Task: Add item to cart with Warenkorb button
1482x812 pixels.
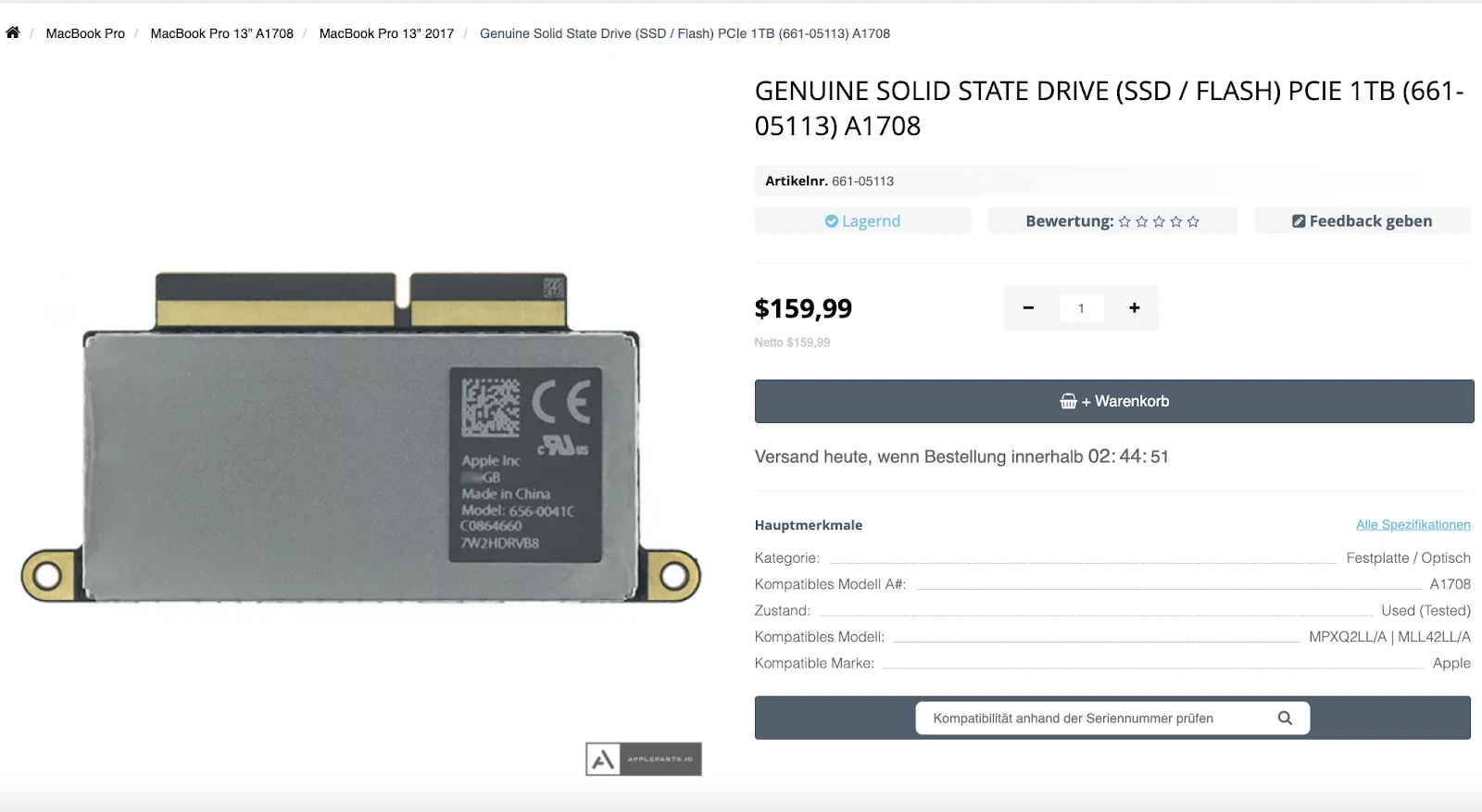Action: click(x=1114, y=401)
